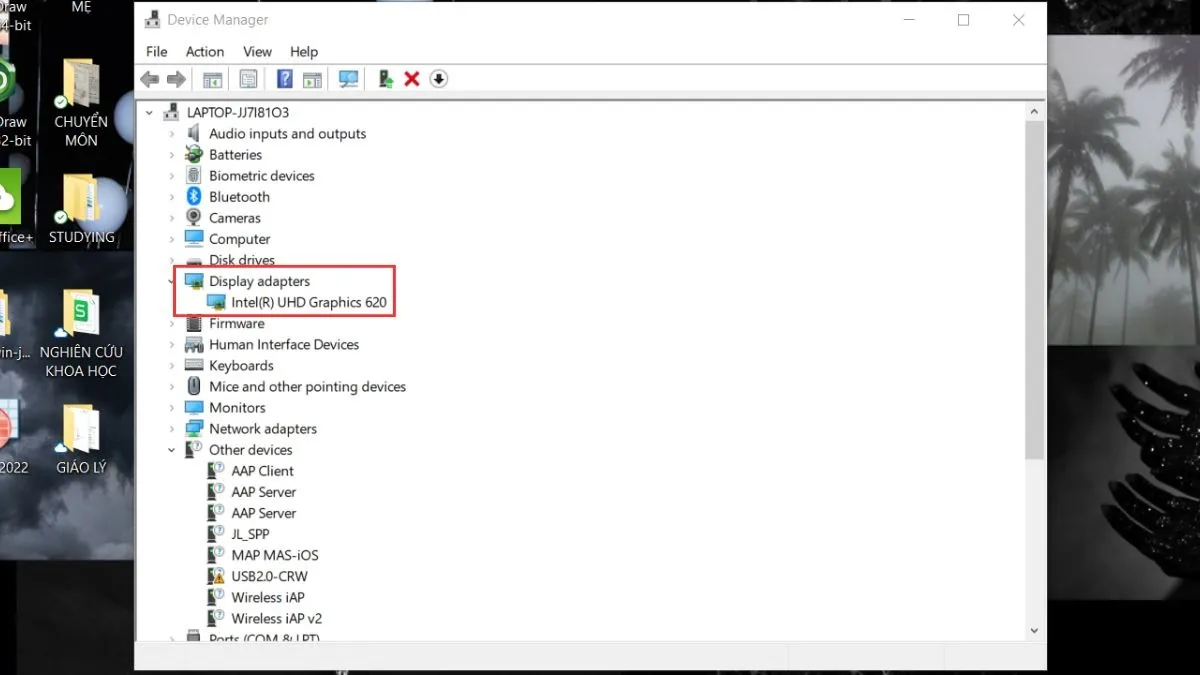Expand the Bluetooth category
The width and height of the screenshot is (1200, 675).
click(172, 197)
